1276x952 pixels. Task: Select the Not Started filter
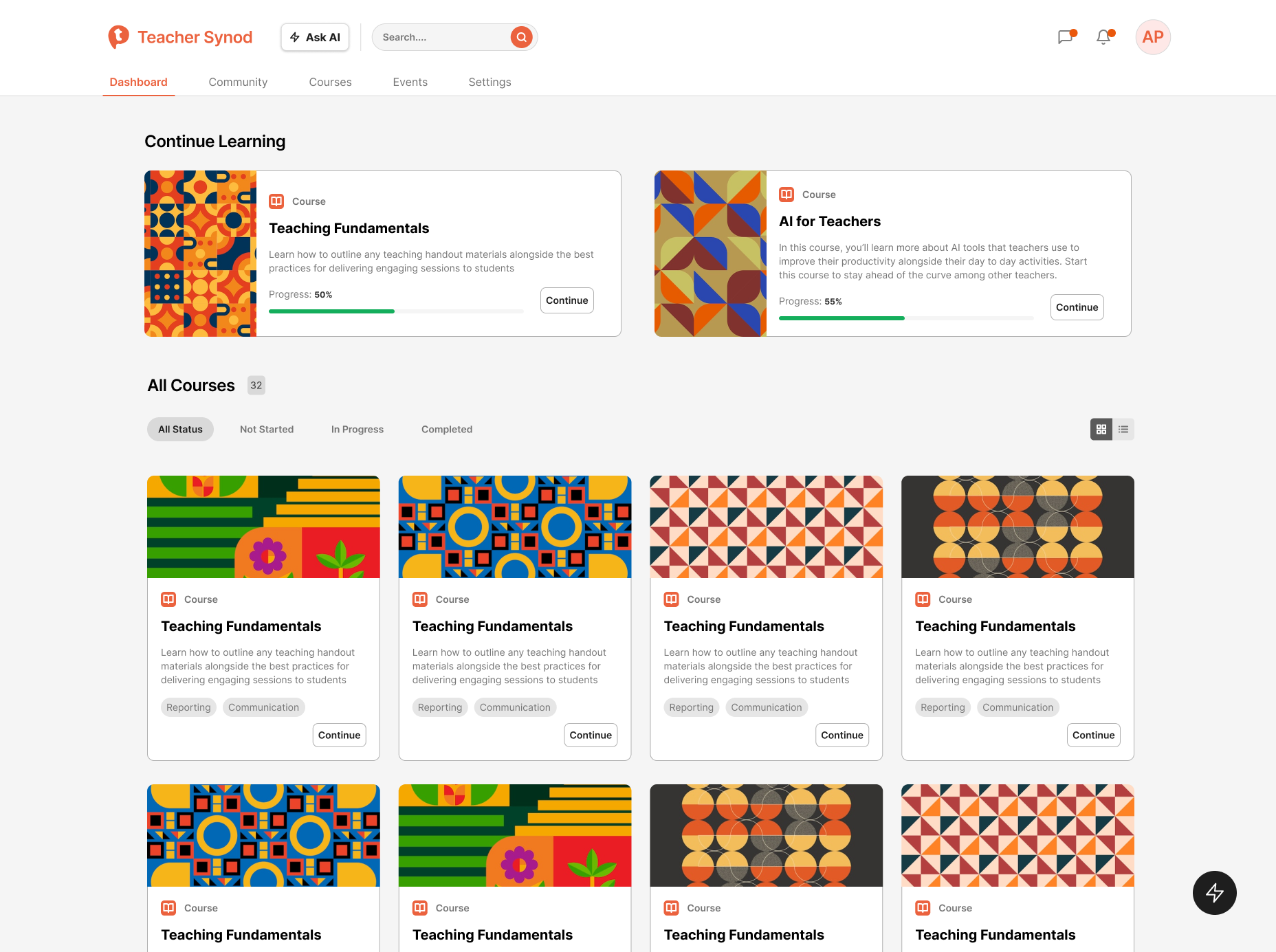coord(267,429)
